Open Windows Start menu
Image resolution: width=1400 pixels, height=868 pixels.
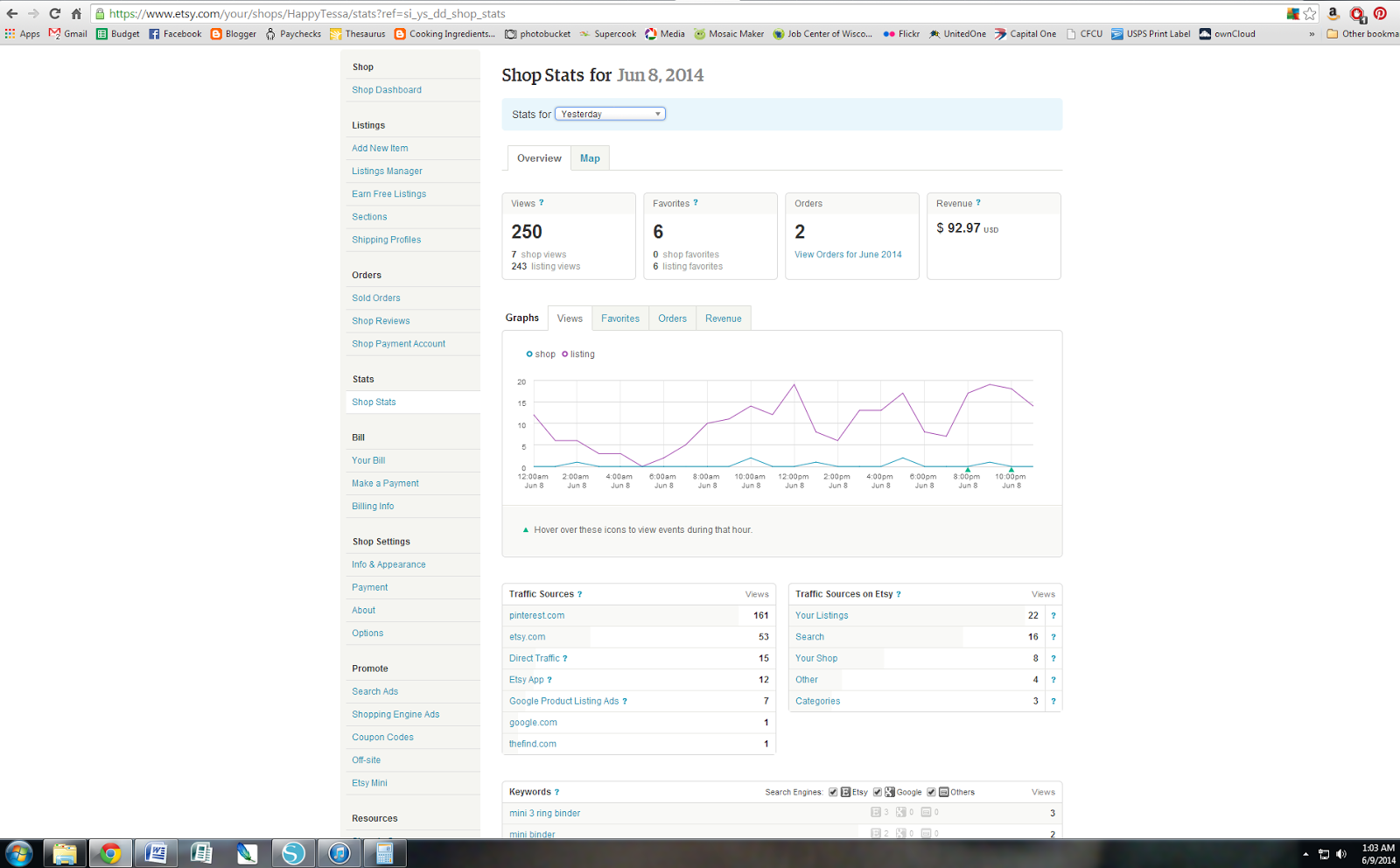[18, 853]
